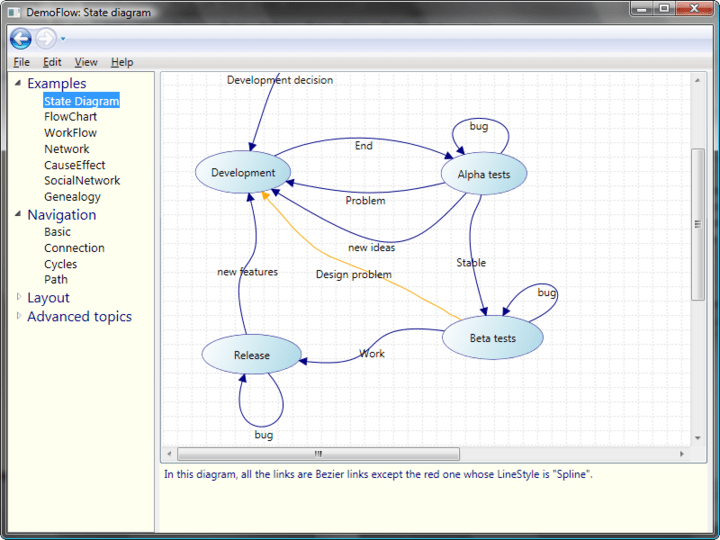Collapse the Navigation tree section
Viewport: 720px width, 540px height.
point(18,215)
